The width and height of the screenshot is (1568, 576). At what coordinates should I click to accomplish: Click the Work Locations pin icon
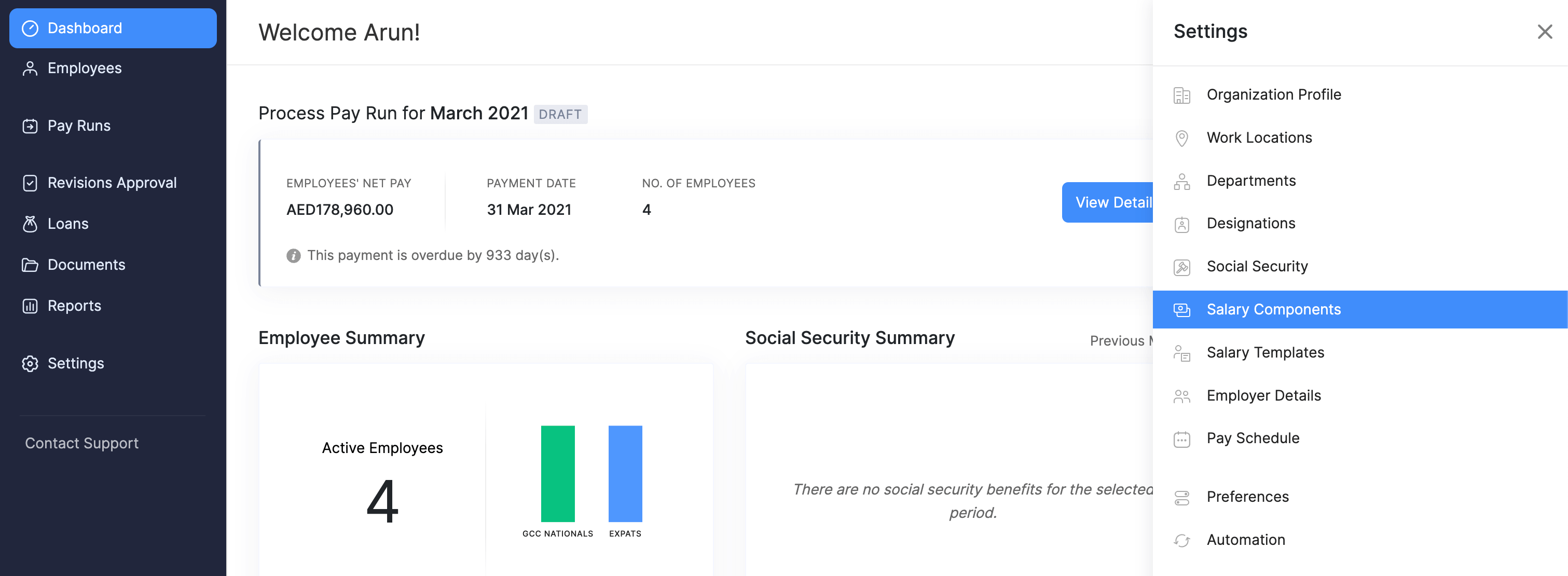click(x=1181, y=138)
